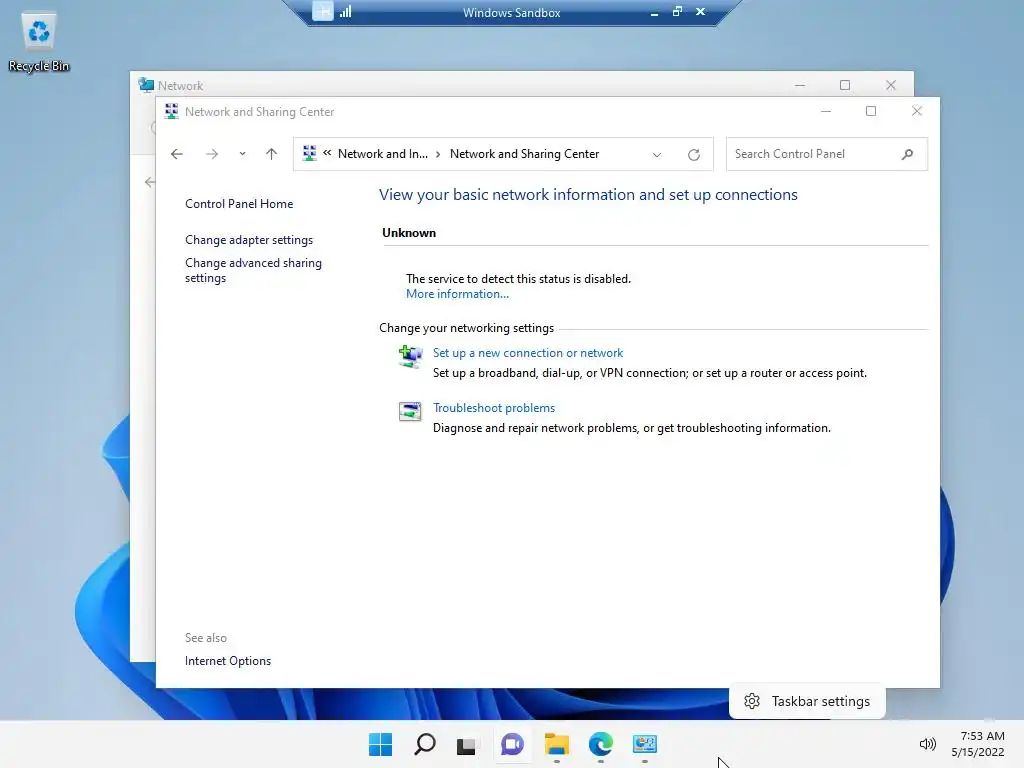Click the Forward arrow in Network and Sharing Center
The width and height of the screenshot is (1024, 768).
tap(212, 154)
